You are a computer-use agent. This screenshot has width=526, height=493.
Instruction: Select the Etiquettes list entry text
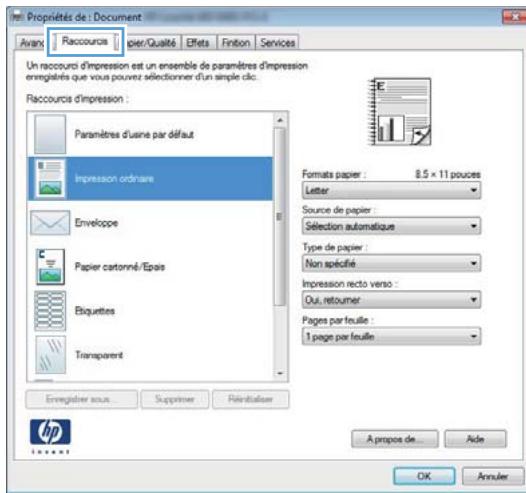pos(95,311)
